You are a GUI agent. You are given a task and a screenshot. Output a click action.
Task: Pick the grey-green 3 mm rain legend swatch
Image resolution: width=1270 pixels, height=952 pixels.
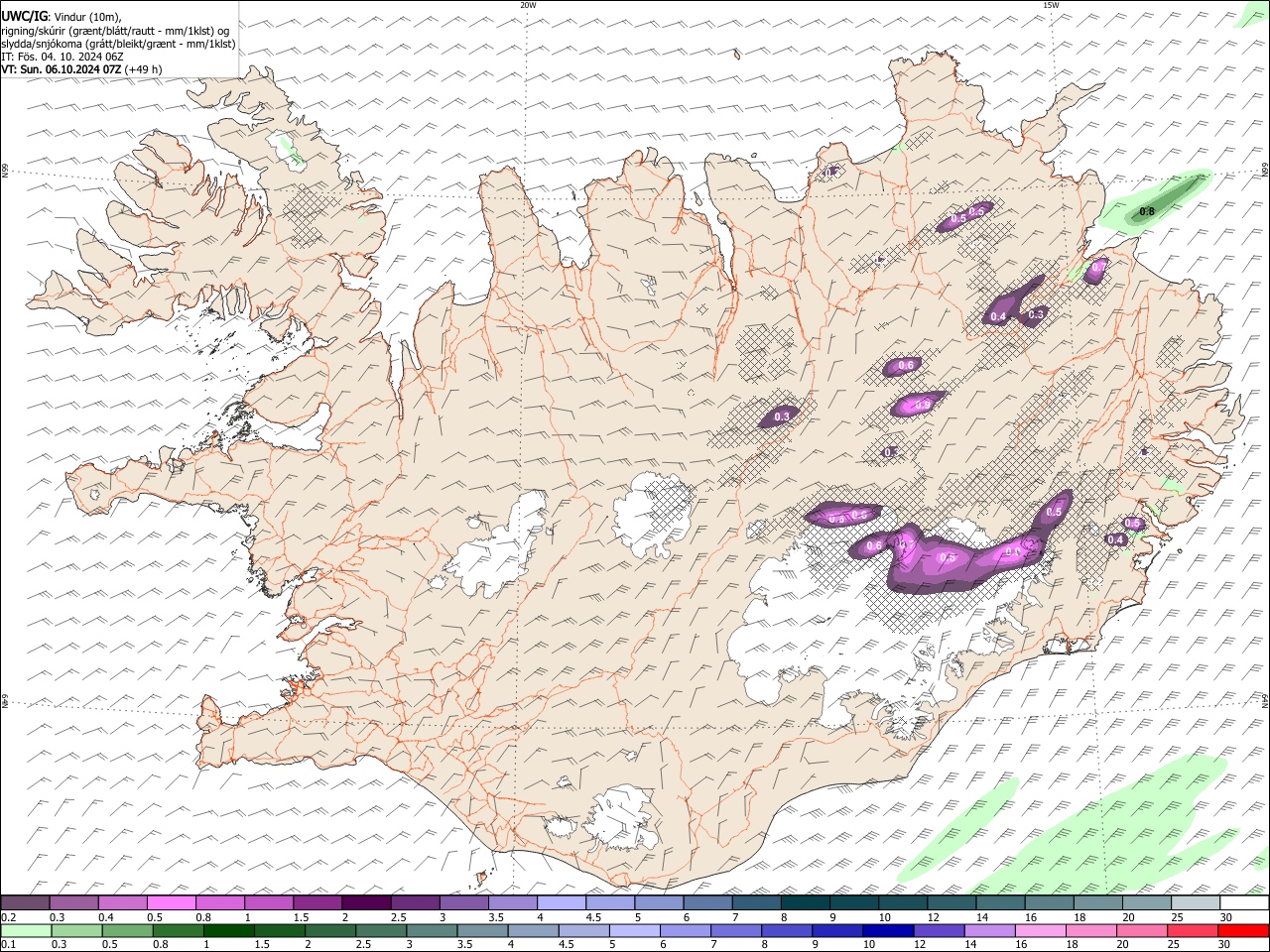pos(431,930)
